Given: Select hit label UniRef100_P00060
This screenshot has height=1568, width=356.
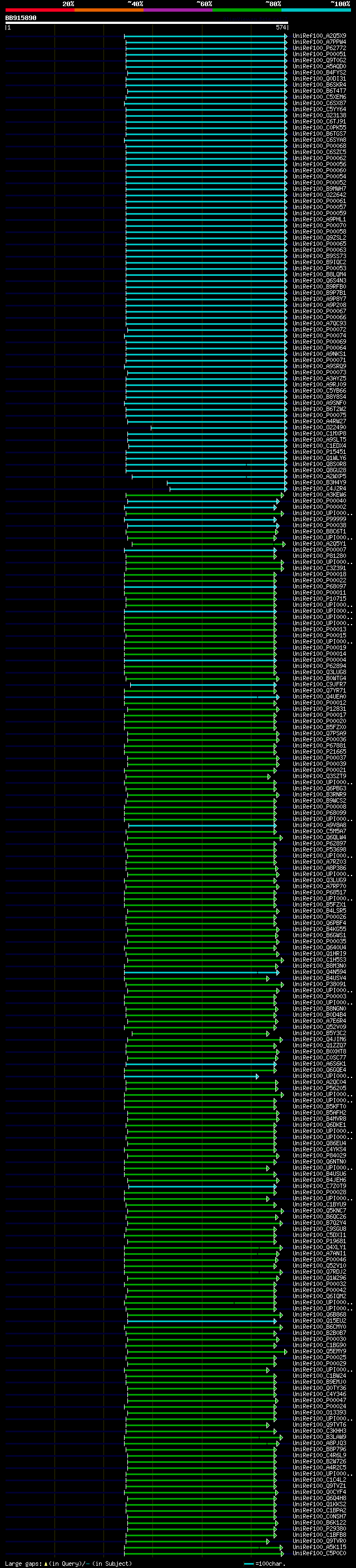Looking at the screenshot, I should click(319, 170).
